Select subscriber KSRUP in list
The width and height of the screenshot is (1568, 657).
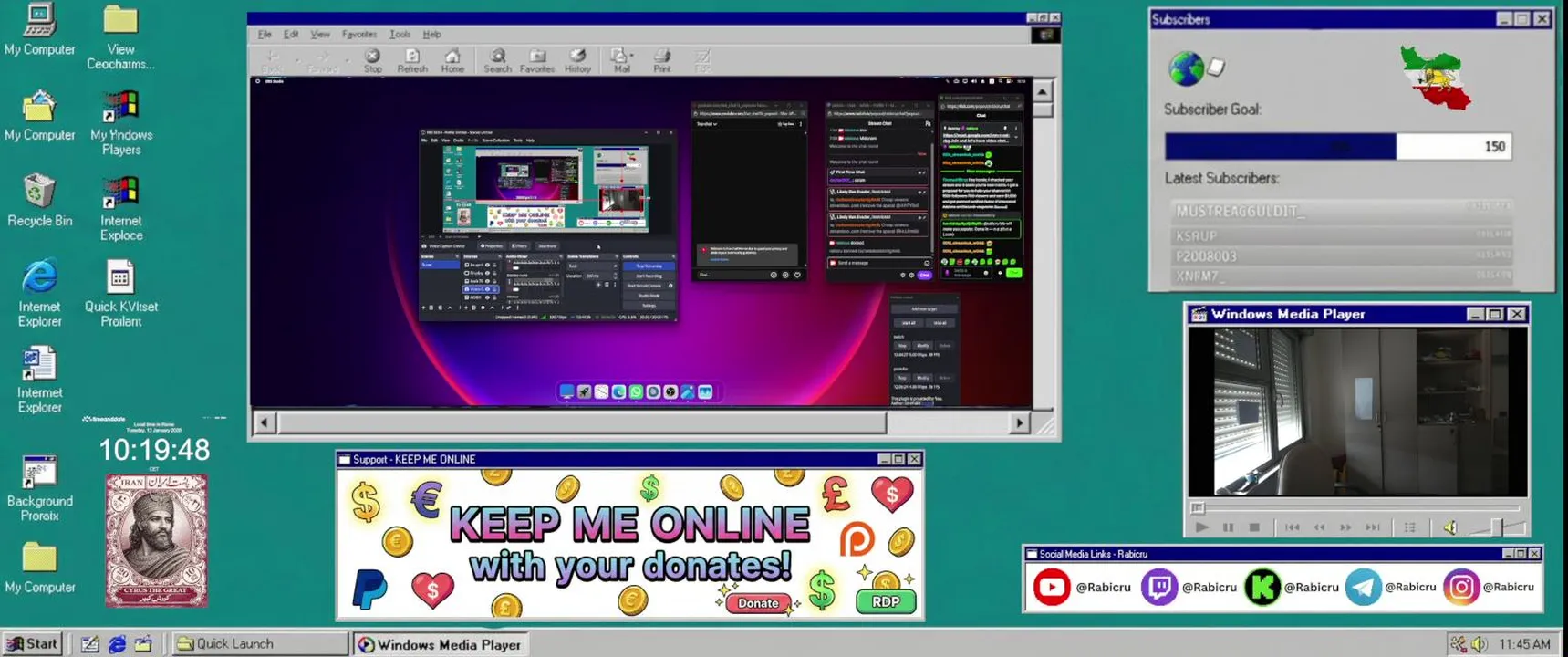[1341, 235]
